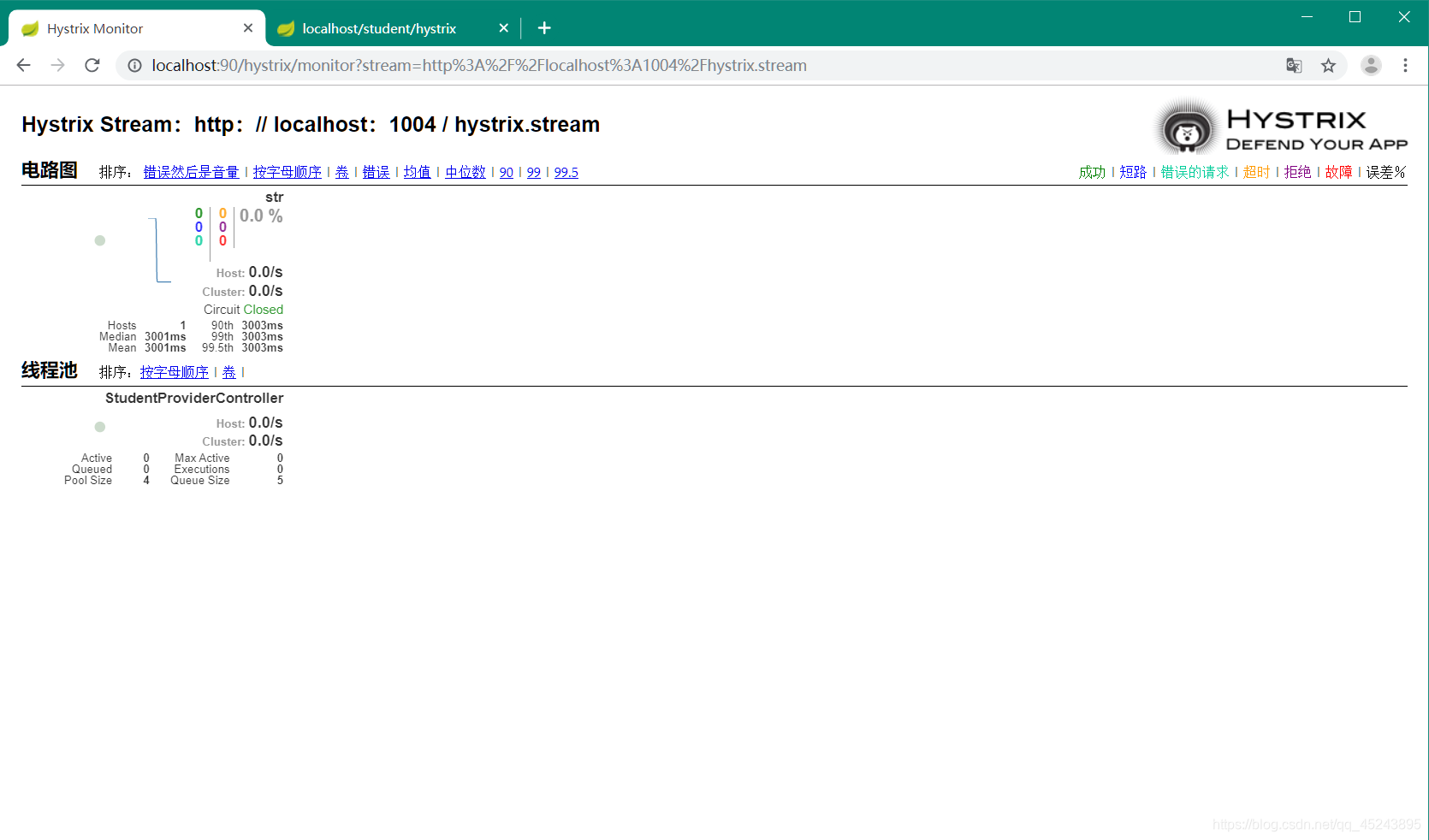Click the thread pool status circle

point(100,427)
